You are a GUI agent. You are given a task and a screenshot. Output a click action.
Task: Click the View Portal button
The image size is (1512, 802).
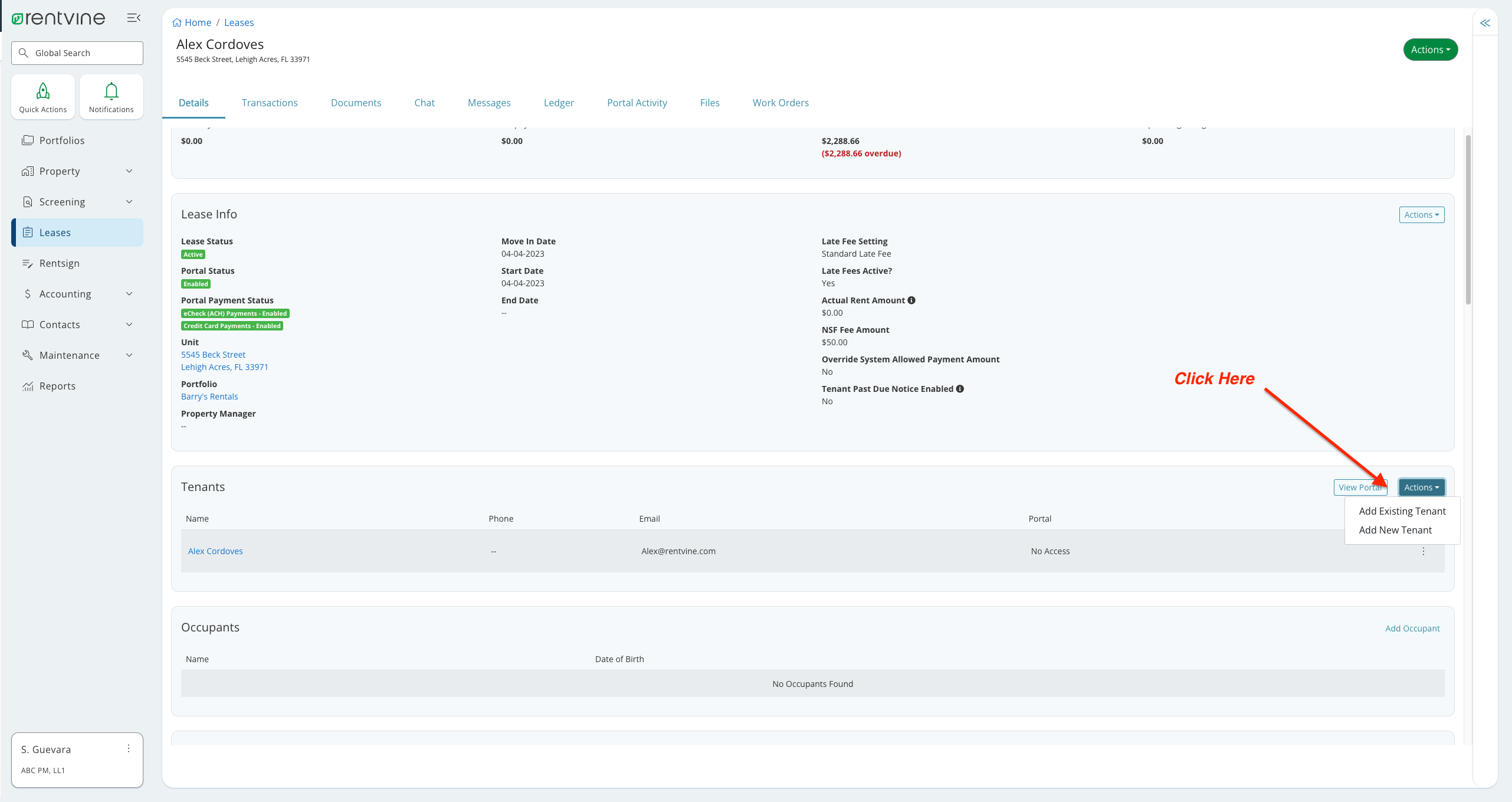pos(1360,487)
